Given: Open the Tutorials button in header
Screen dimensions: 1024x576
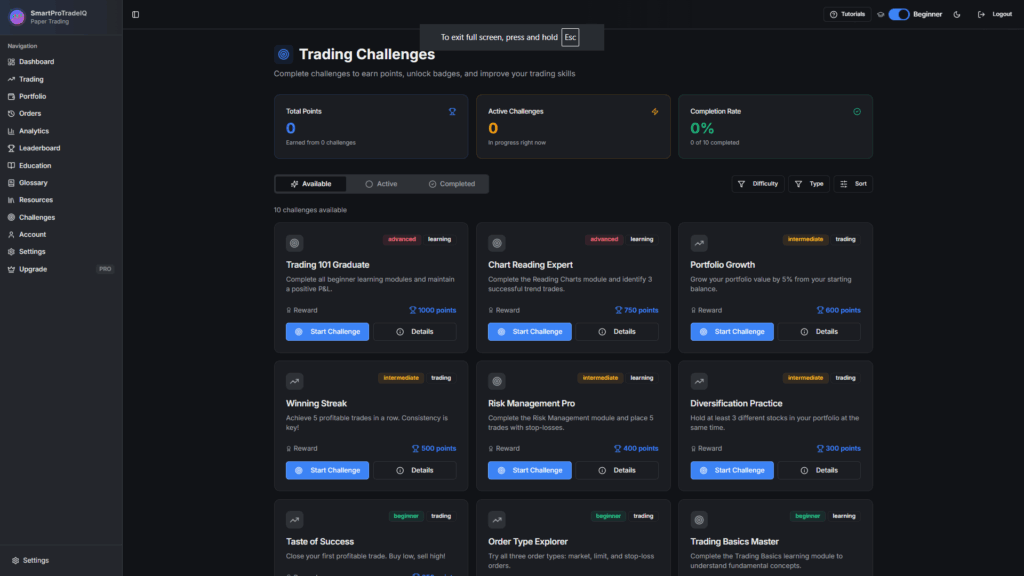Looking at the screenshot, I should coord(847,14).
